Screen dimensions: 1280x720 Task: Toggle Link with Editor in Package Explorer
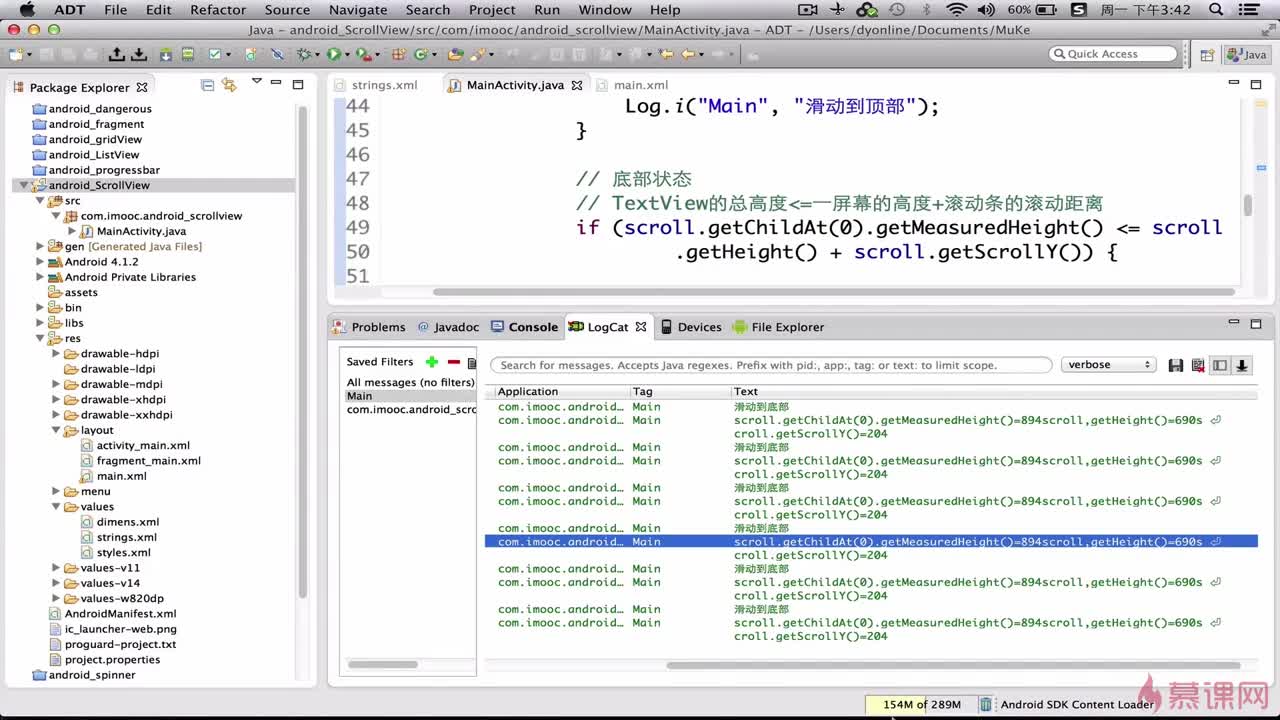click(x=229, y=86)
